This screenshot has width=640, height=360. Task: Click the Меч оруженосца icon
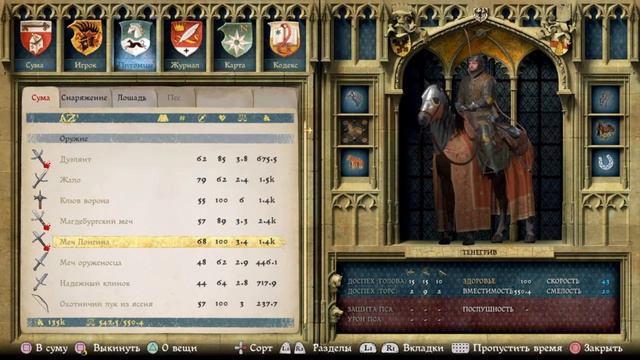pos(40,262)
